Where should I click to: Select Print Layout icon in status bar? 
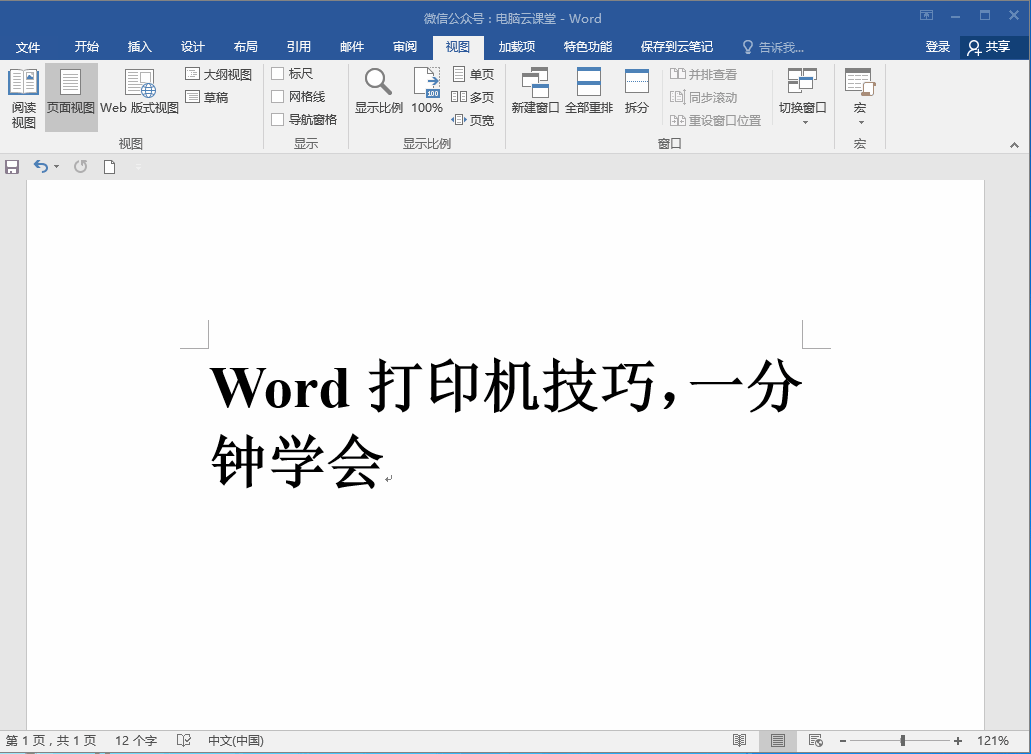(778, 741)
